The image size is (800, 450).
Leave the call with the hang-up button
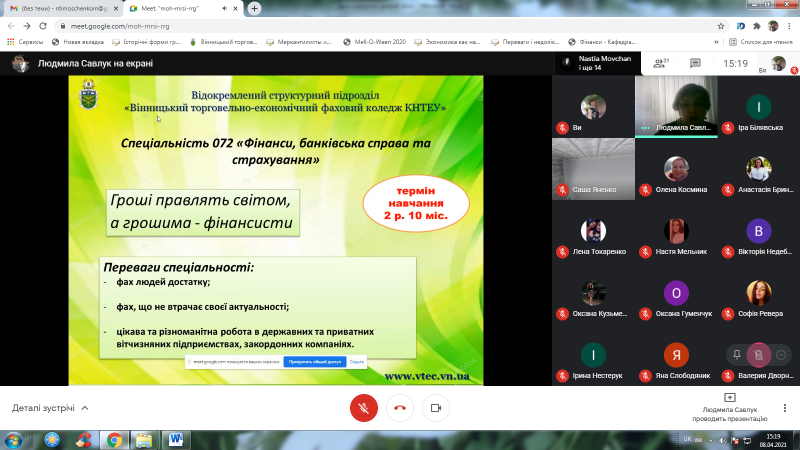click(x=400, y=408)
